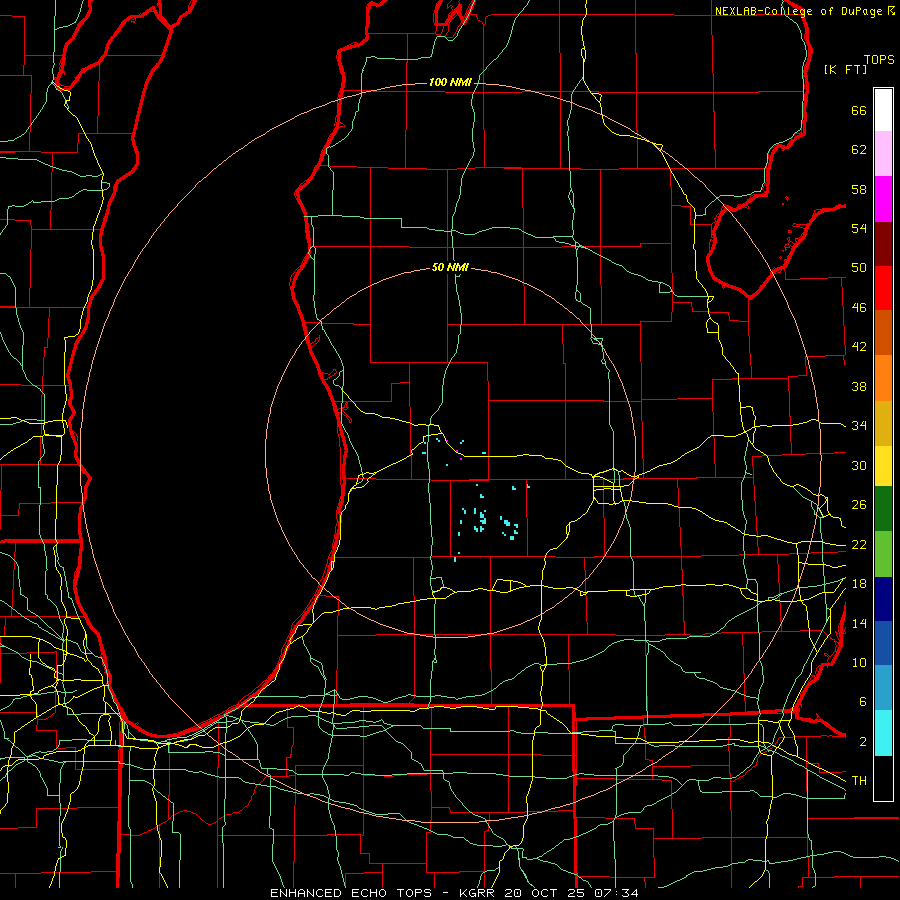Image resolution: width=900 pixels, height=900 pixels.
Task: Click the orange 42 kft legend swatch
Action: [x=883, y=378]
